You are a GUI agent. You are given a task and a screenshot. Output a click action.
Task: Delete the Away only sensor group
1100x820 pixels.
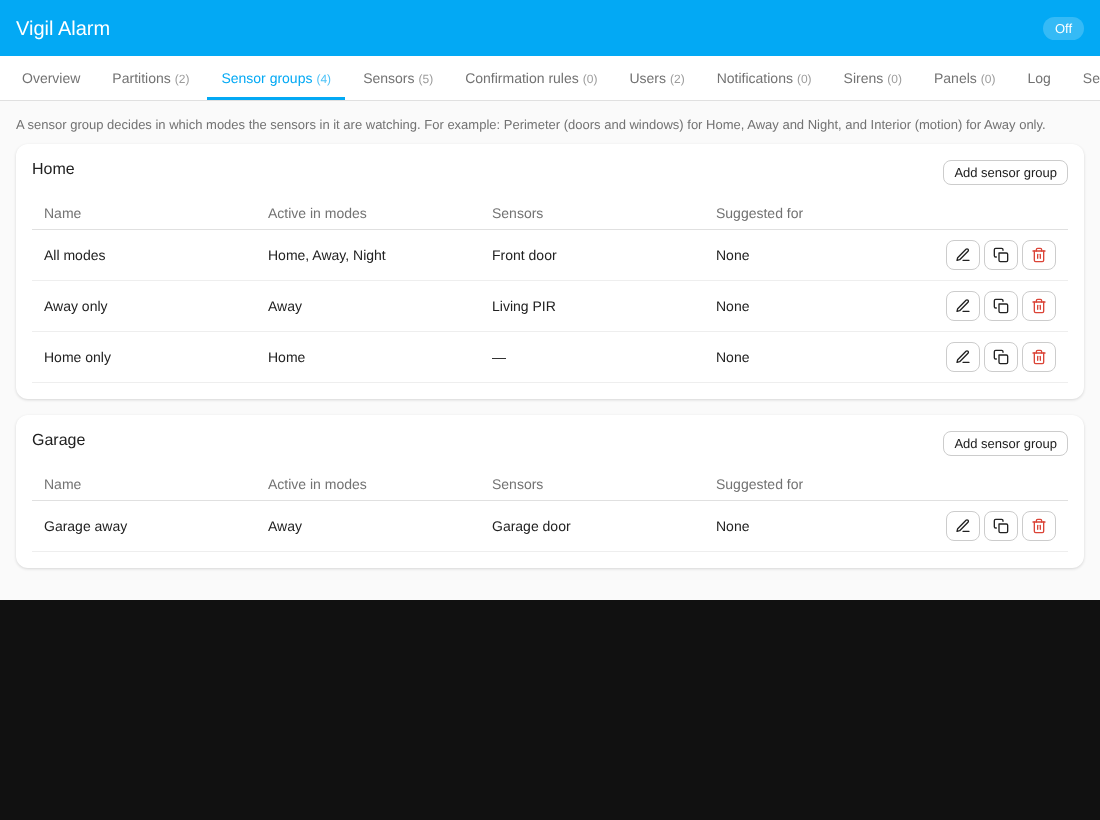[1038, 306]
